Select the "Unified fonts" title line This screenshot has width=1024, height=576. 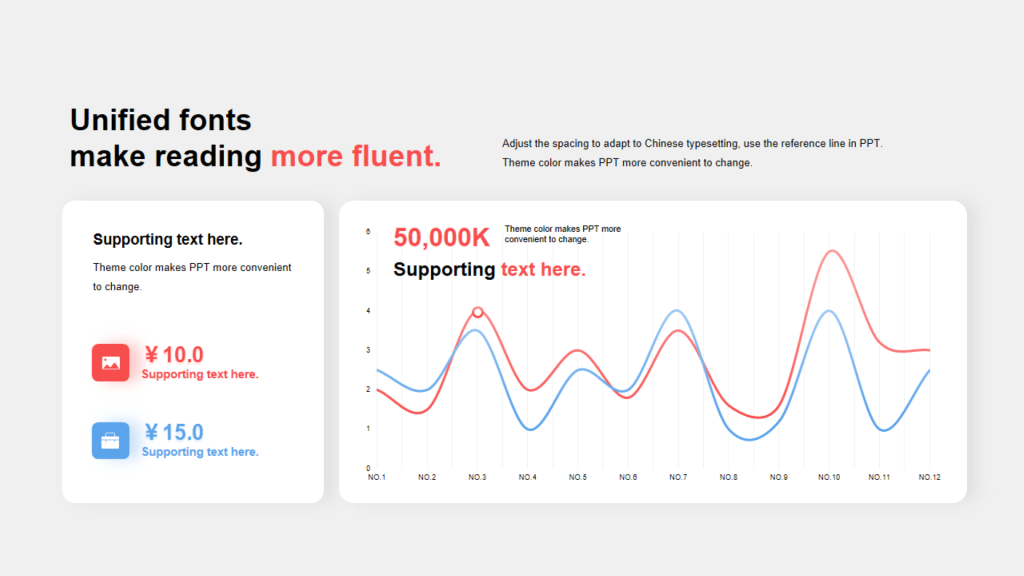[161, 120]
